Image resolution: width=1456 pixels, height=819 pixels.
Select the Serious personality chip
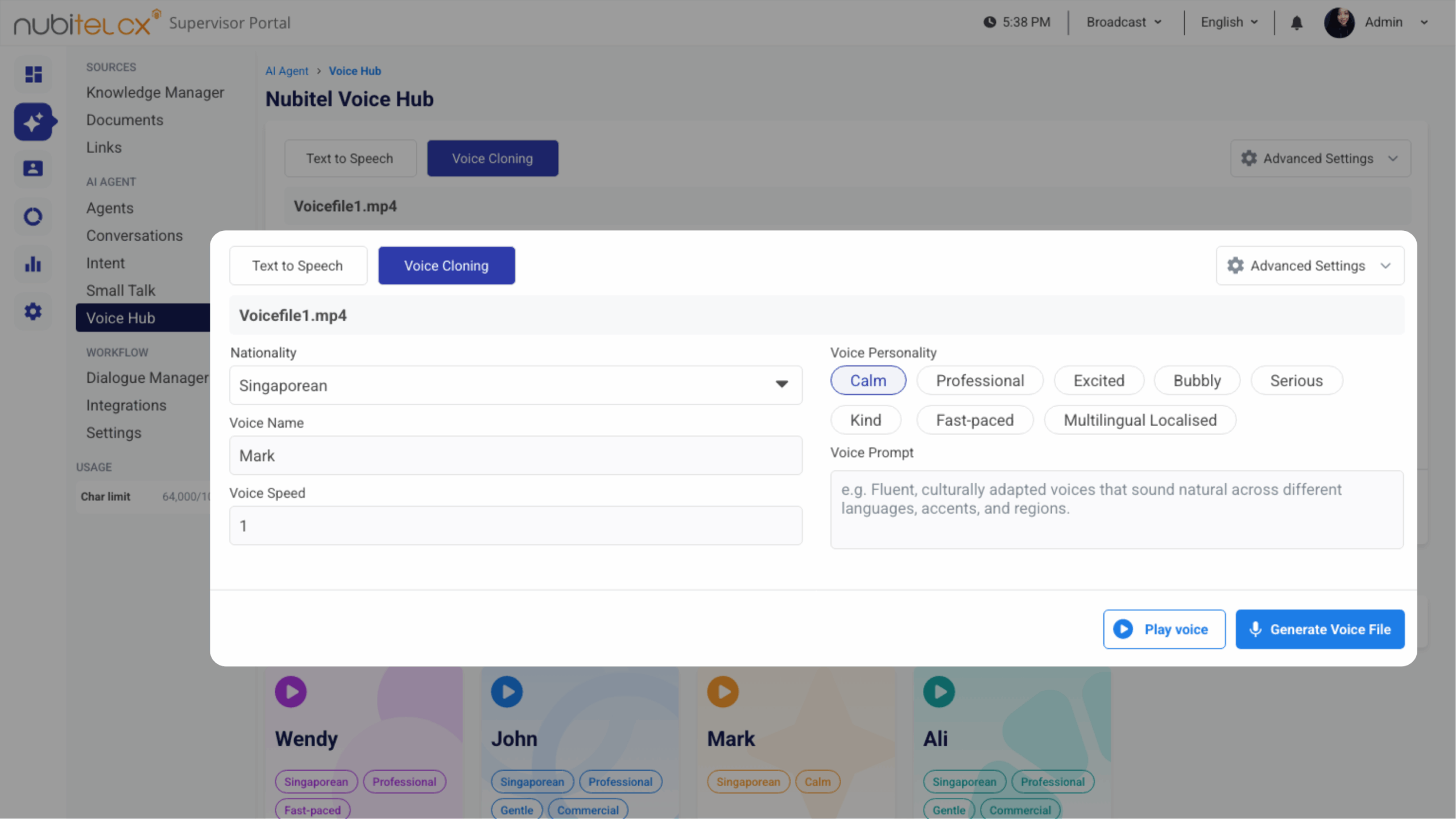click(1297, 380)
